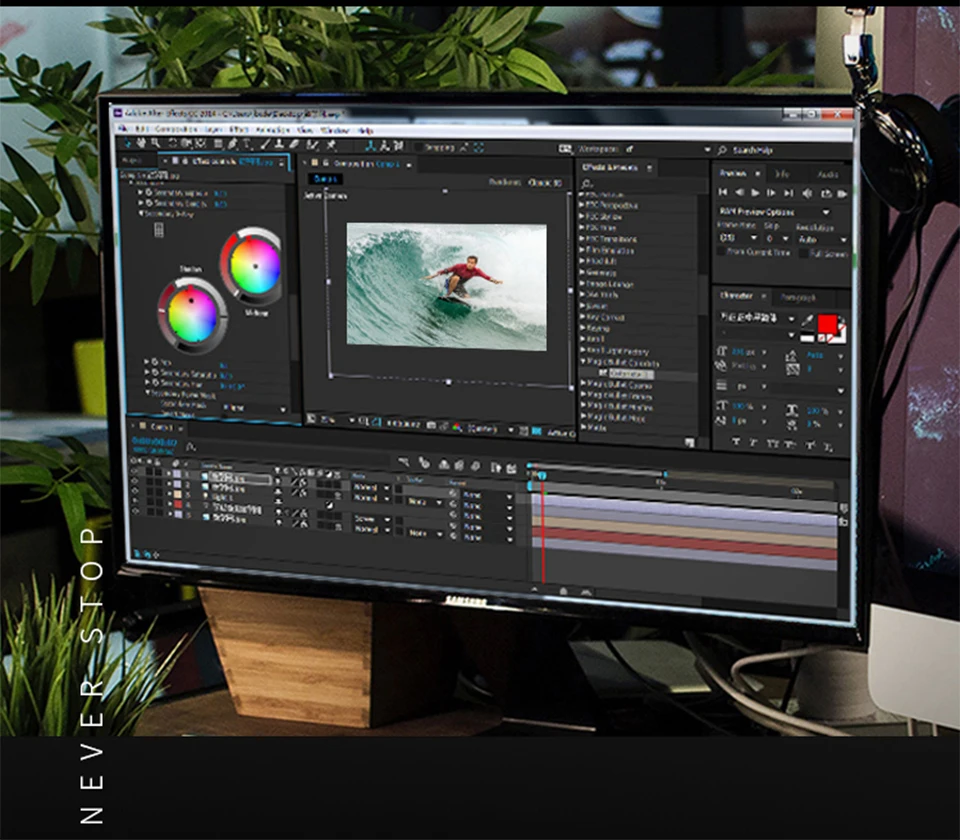Open the Animation menu
This screenshot has height=840, width=960.
tap(272, 130)
